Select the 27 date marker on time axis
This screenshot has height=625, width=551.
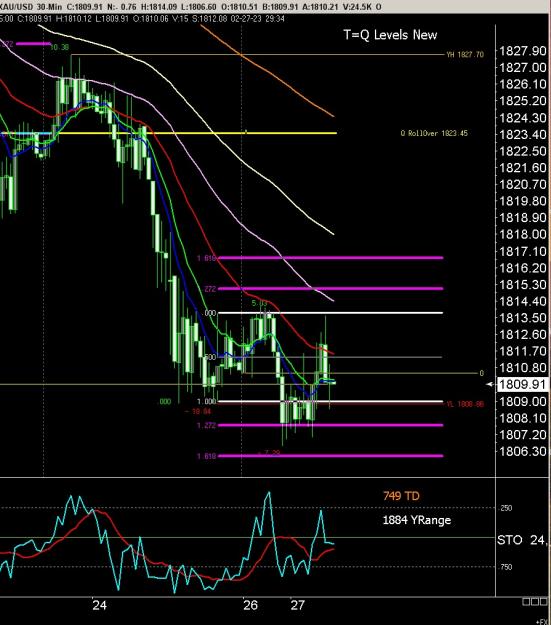pyautogui.click(x=297, y=605)
